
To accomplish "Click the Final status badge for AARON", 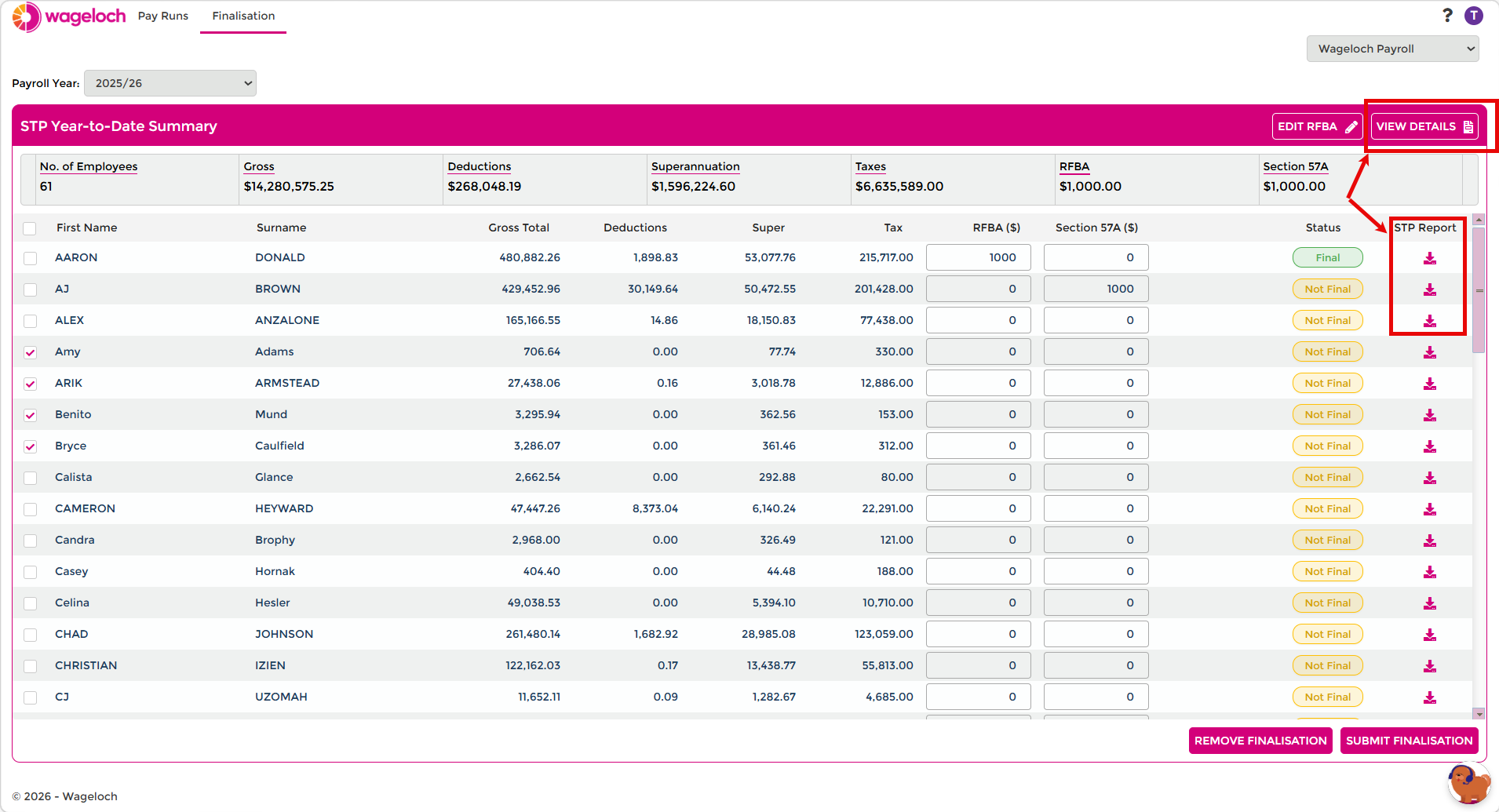I will tap(1328, 257).
